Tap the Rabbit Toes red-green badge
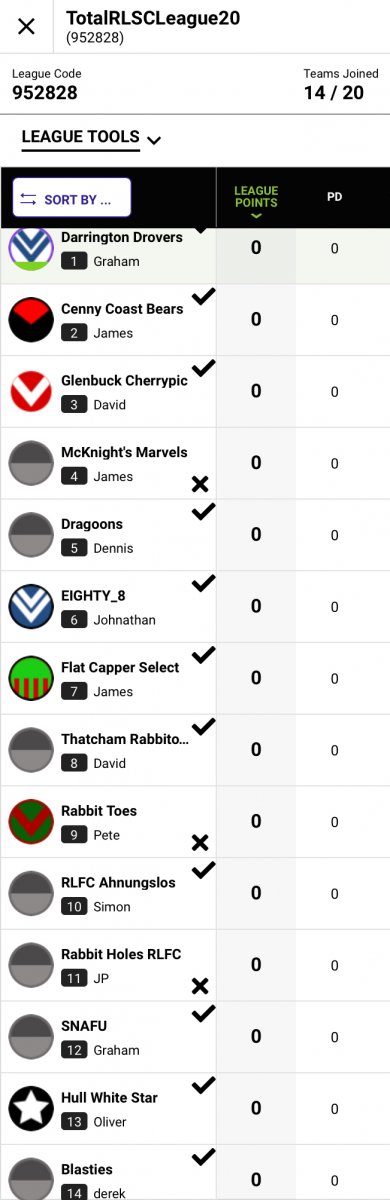390x1200 pixels. 31,821
